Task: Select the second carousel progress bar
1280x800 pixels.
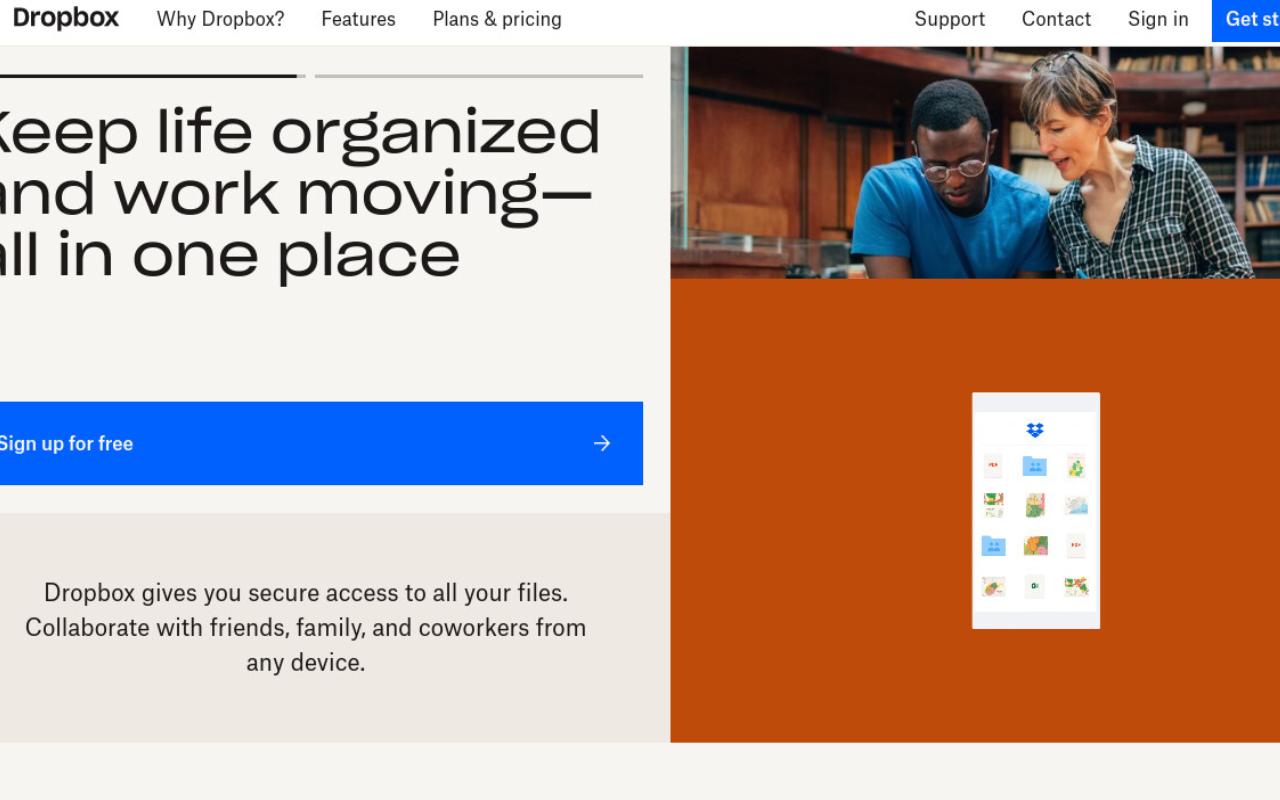Action: pyautogui.click(x=479, y=75)
